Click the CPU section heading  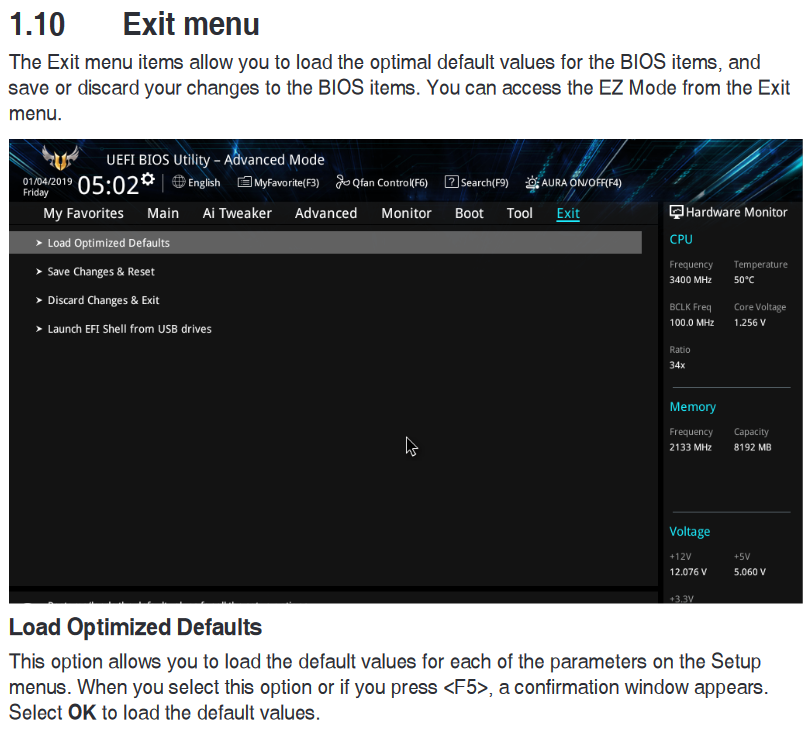[x=681, y=240]
